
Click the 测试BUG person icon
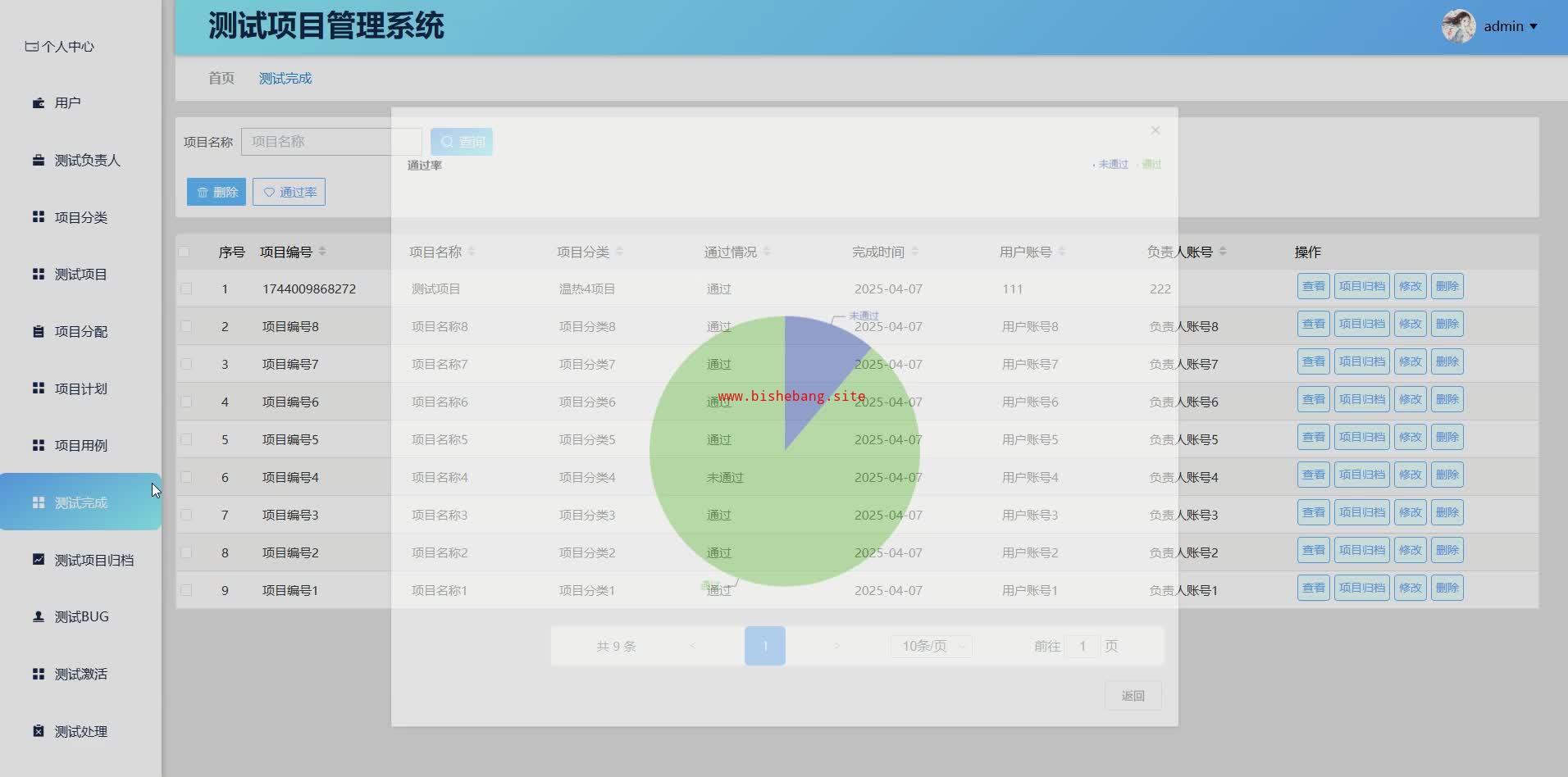pyautogui.click(x=39, y=617)
